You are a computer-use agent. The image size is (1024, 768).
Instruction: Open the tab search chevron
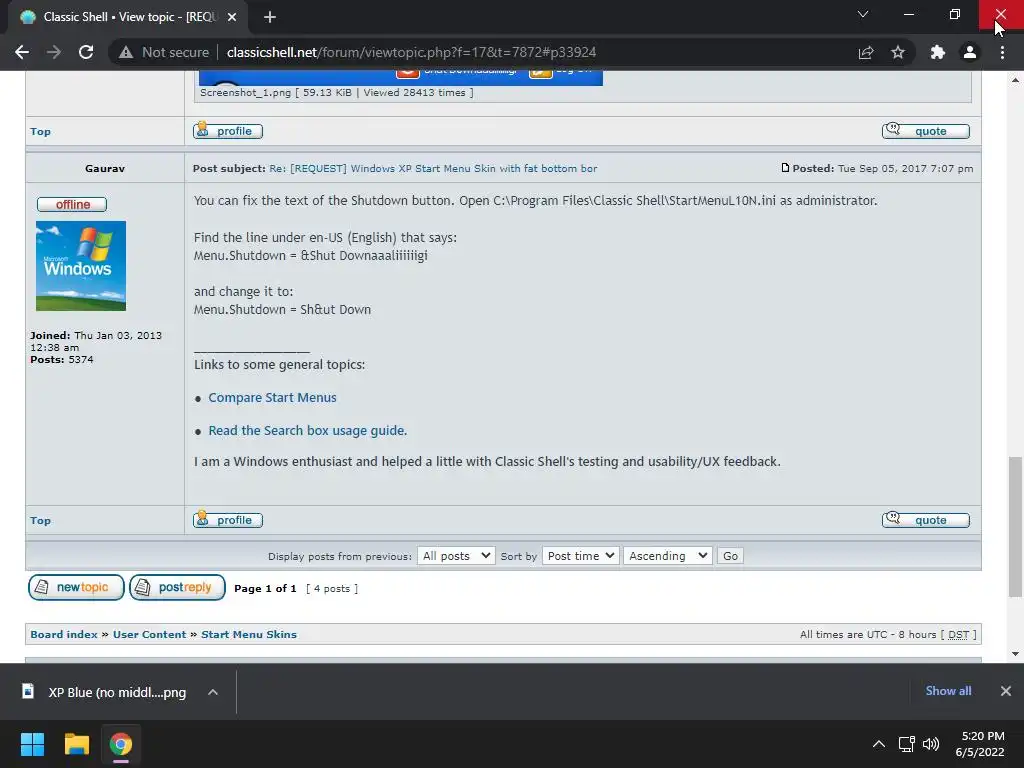click(863, 14)
